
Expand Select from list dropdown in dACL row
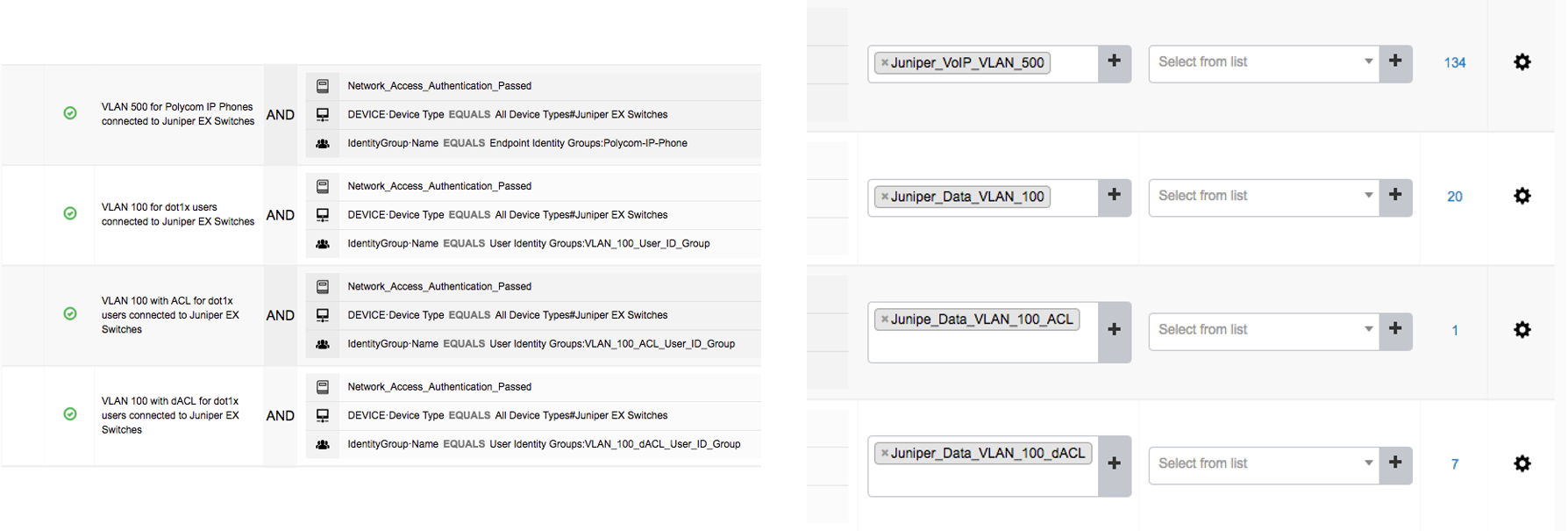[1264, 463]
